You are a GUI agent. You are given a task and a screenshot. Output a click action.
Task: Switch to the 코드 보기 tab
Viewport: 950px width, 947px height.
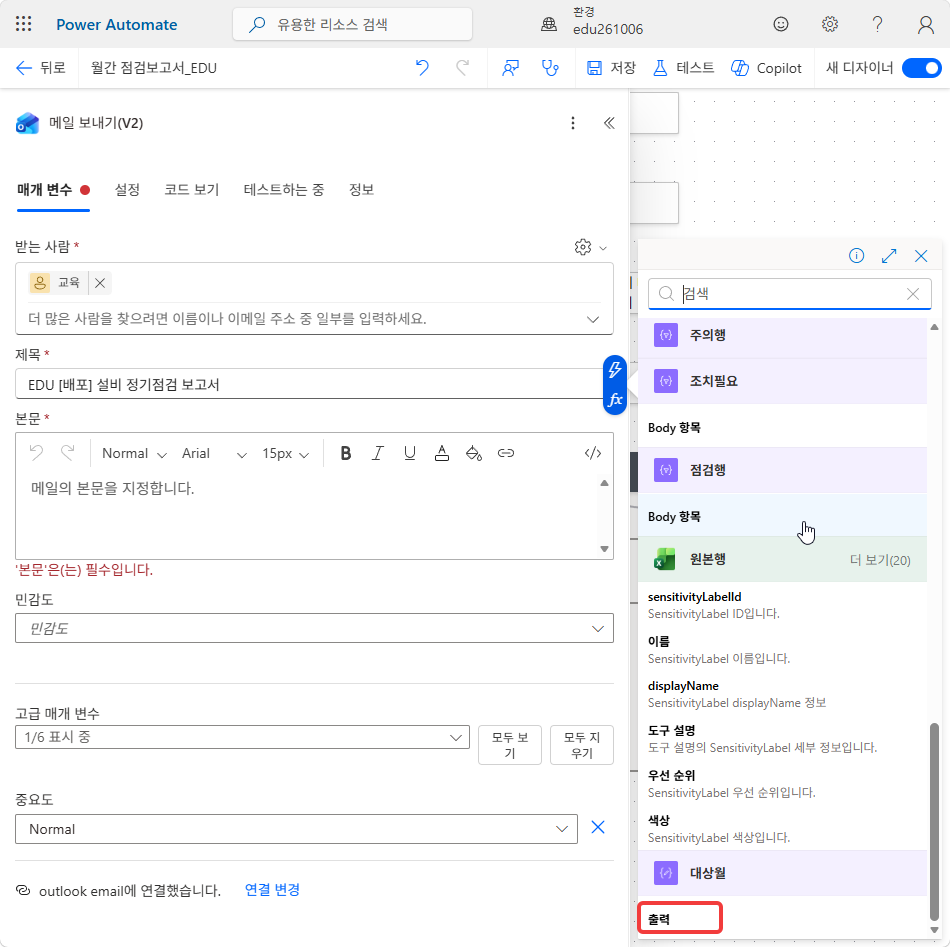tap(191, 190)
